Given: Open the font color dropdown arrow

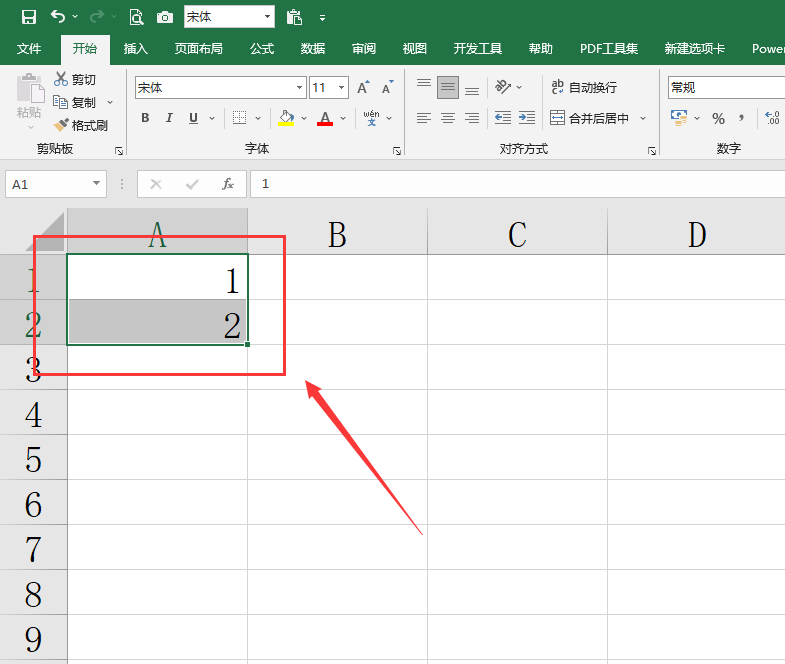Looking at the screenshot, I should coord(343,119).
